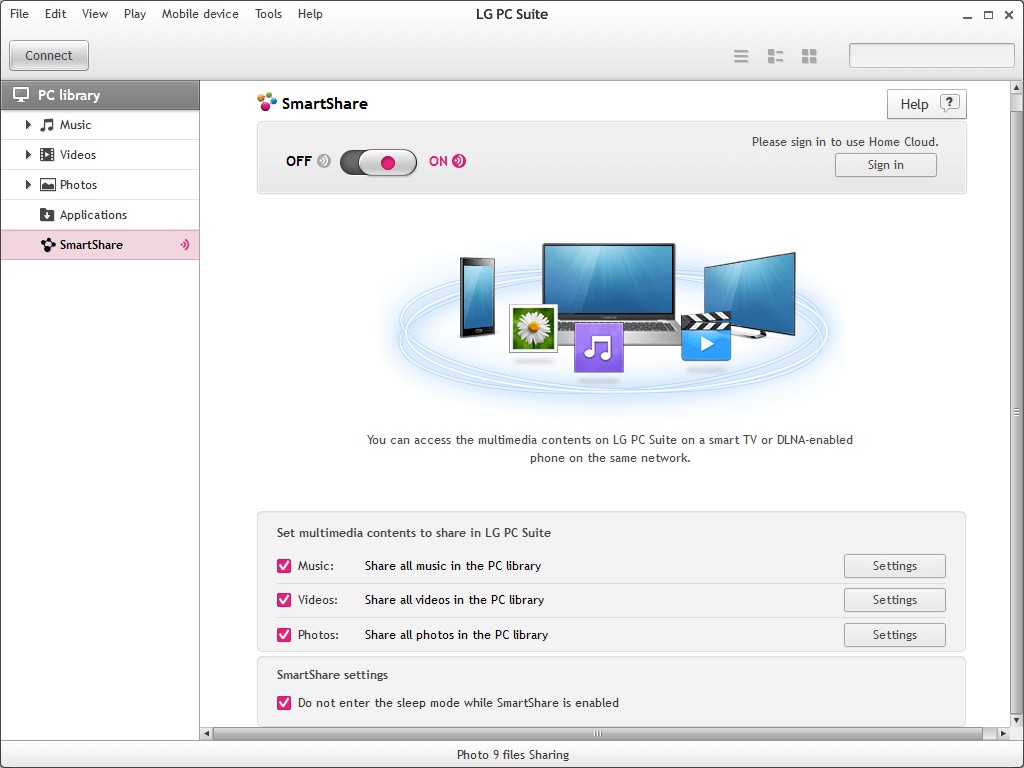Switch to grid view layout
The height and width of the screenshot is (768, 1024).
[x=809, y=56]
